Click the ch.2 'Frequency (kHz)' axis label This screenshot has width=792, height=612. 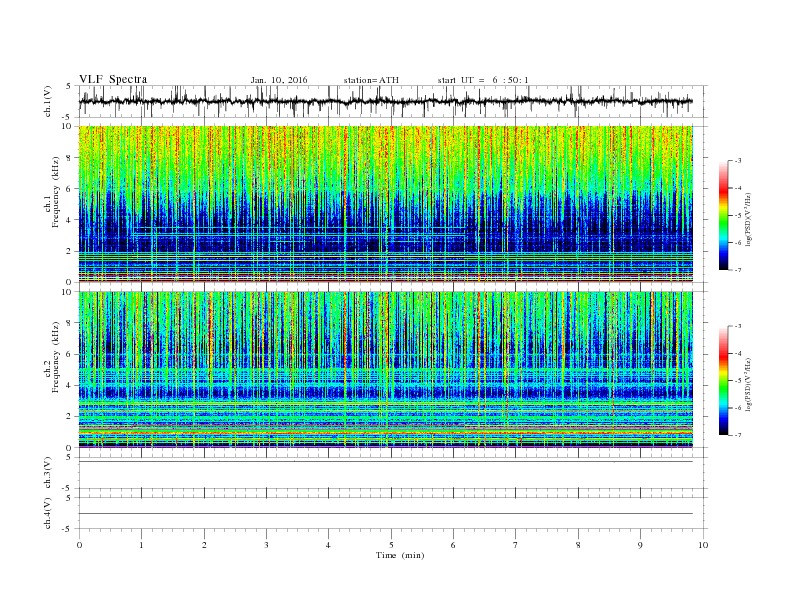pyautogui.click(x=56, y=357)
